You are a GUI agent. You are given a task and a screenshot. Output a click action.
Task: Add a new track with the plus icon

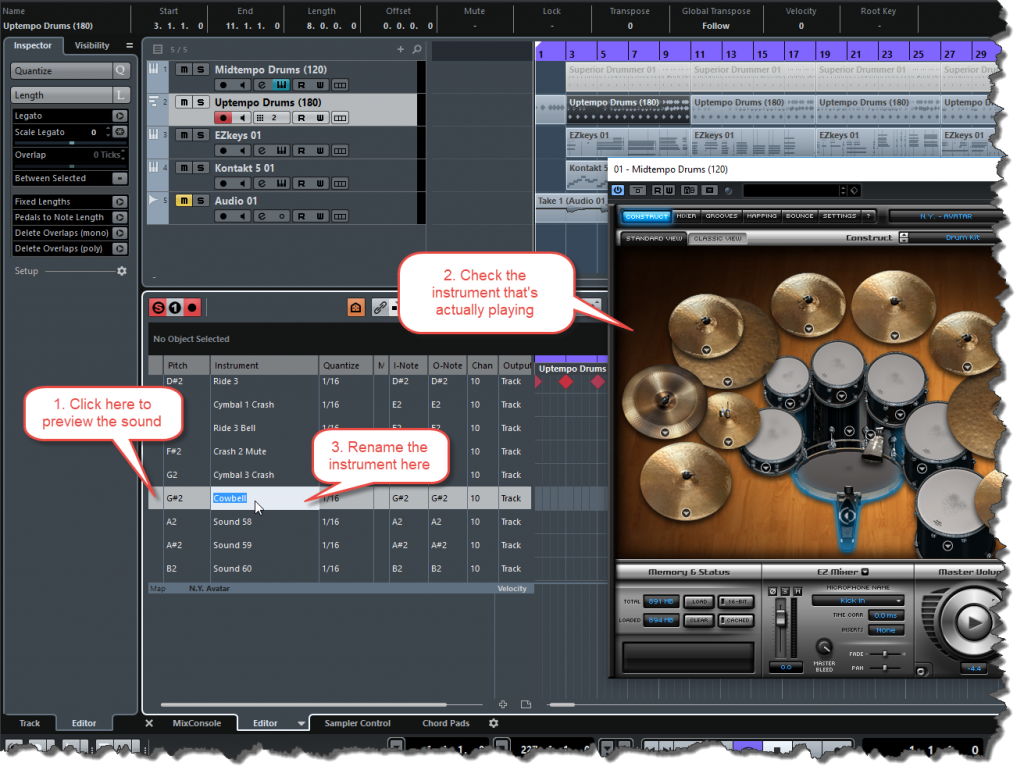pyautogui.click(x=400, y=49)
